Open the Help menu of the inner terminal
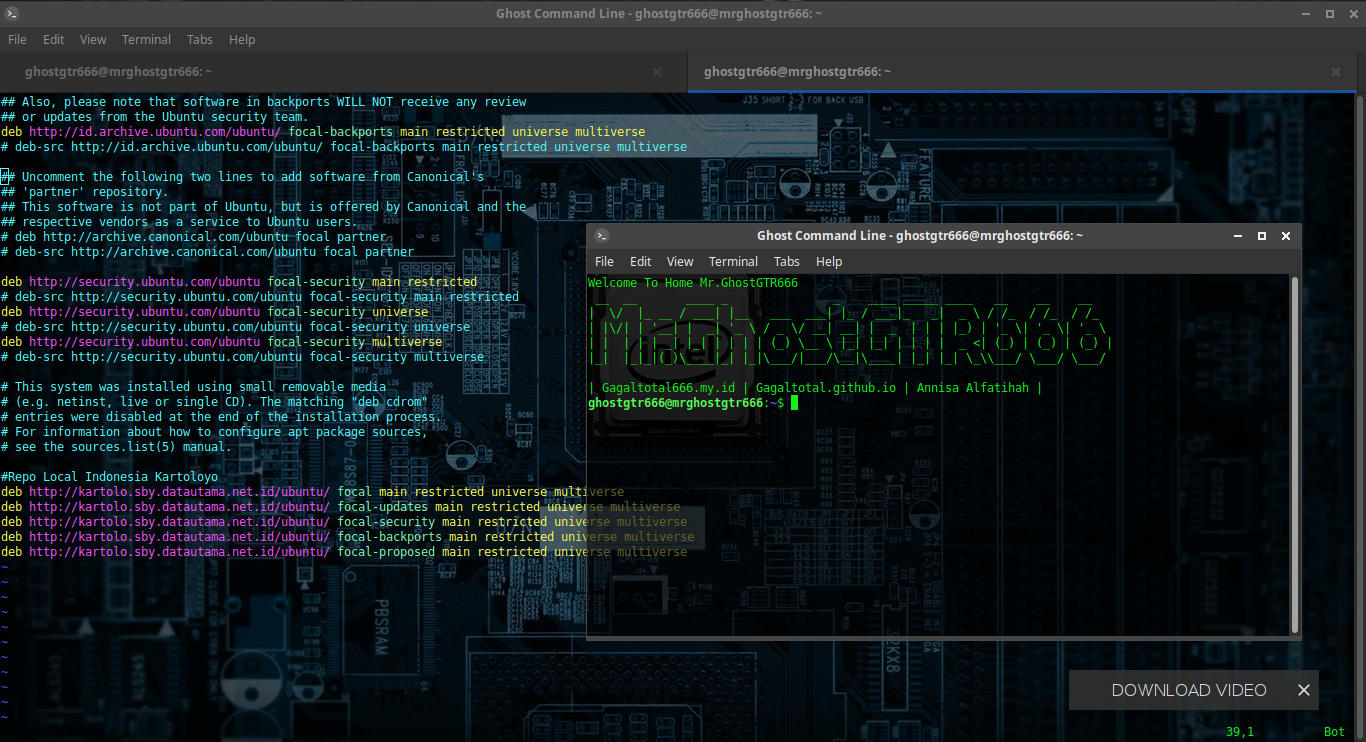The height and width of the screenshot is (742, 1366). [829, 261]
